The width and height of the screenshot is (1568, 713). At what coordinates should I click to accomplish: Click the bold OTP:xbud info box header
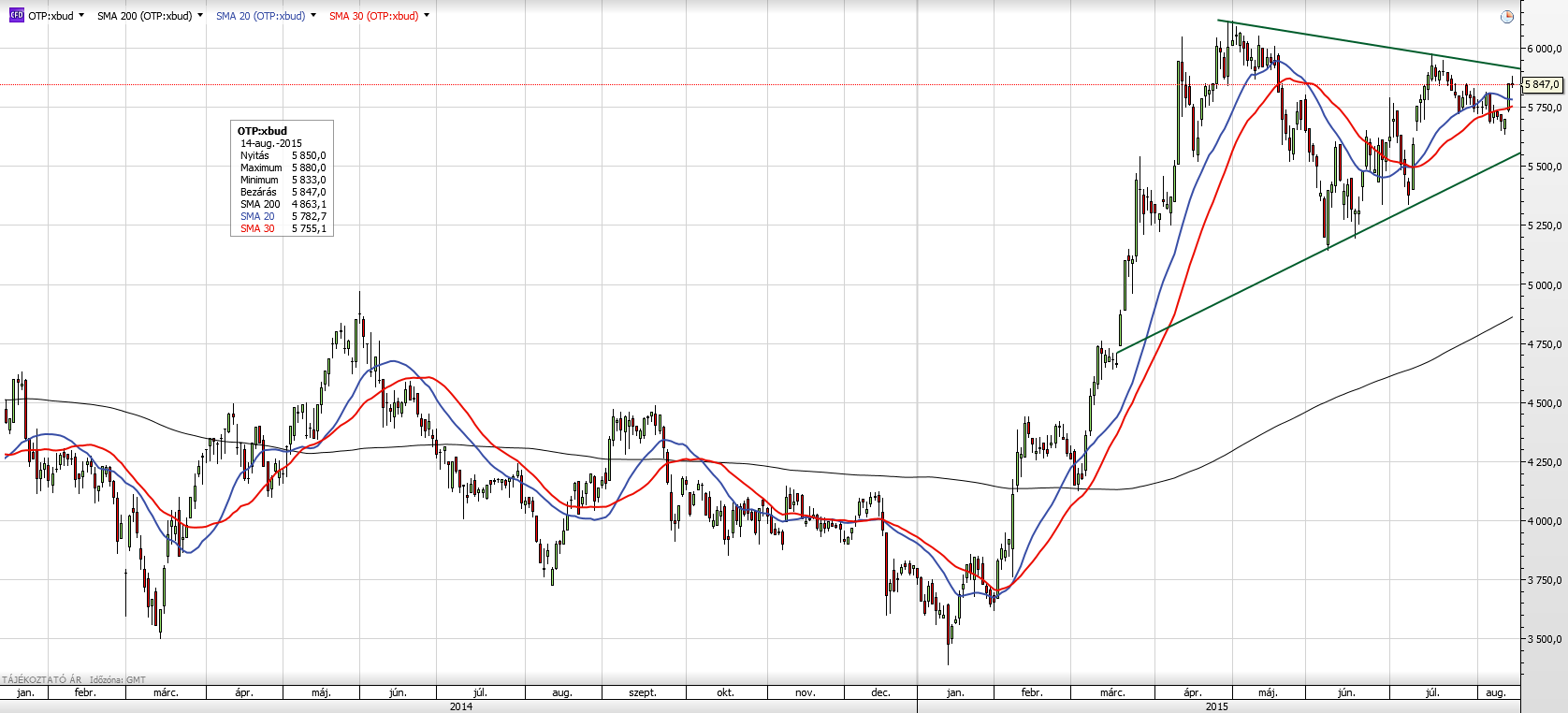(262, 131)
